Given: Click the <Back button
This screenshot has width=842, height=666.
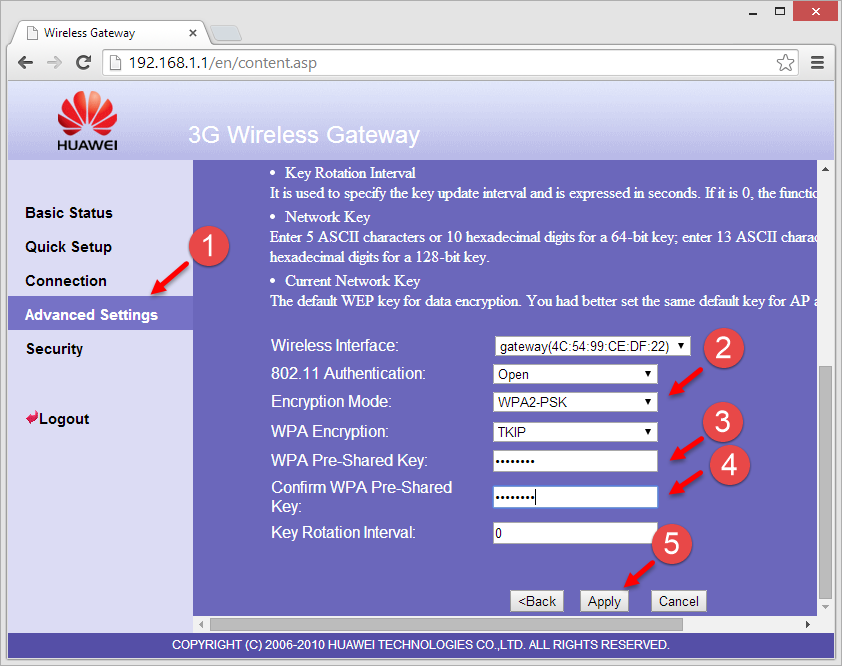Looking at the screenshot, I should (x=537, y=601).
